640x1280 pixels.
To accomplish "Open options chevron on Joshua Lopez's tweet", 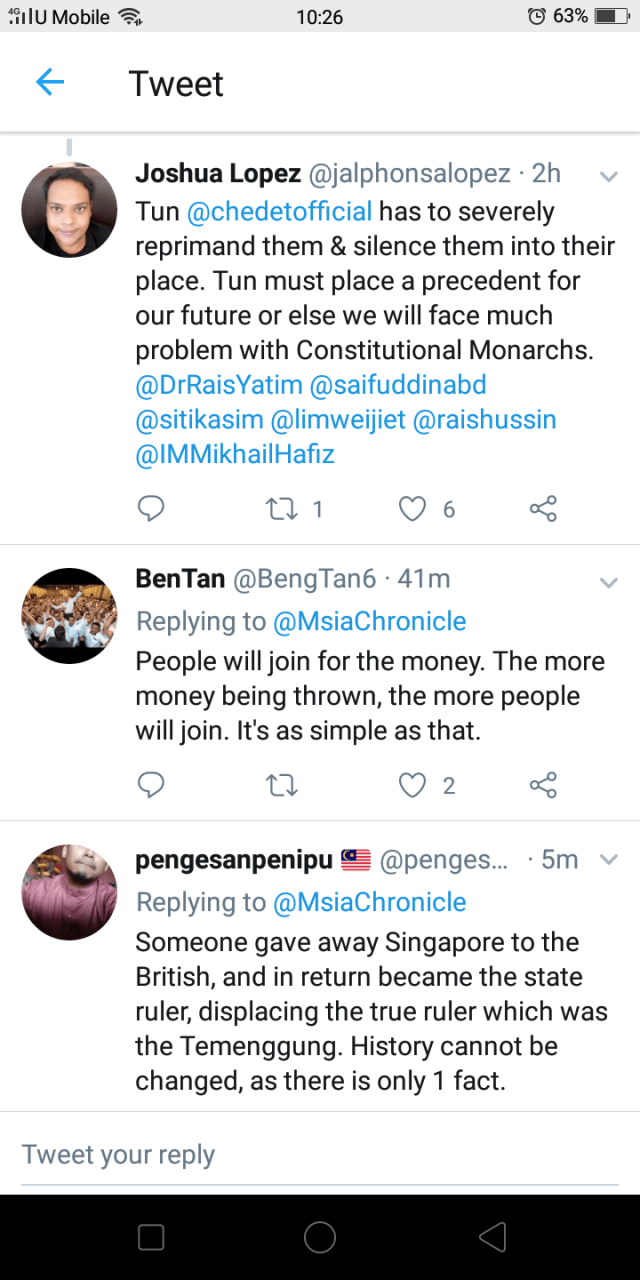I will (608, 177).
